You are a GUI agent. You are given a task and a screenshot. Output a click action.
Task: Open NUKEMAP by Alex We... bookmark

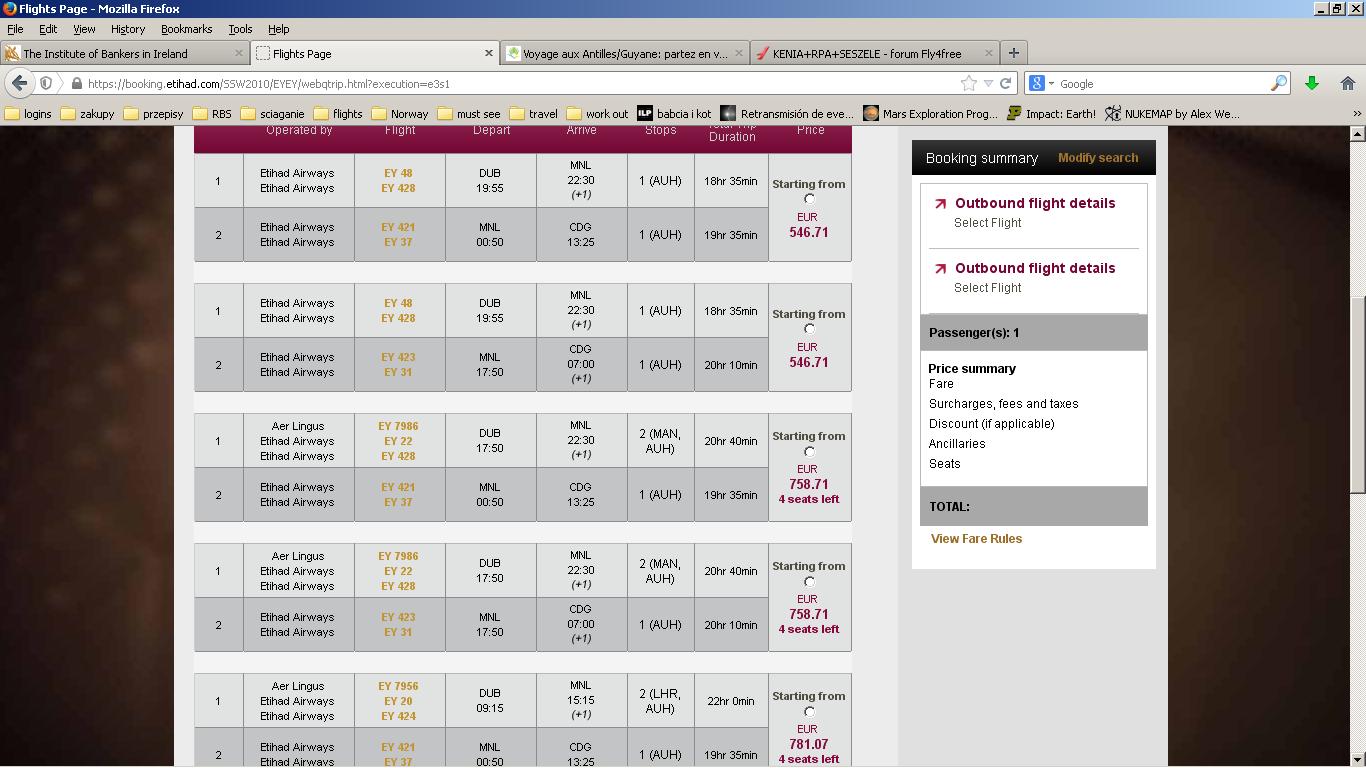click(1172, 114)
